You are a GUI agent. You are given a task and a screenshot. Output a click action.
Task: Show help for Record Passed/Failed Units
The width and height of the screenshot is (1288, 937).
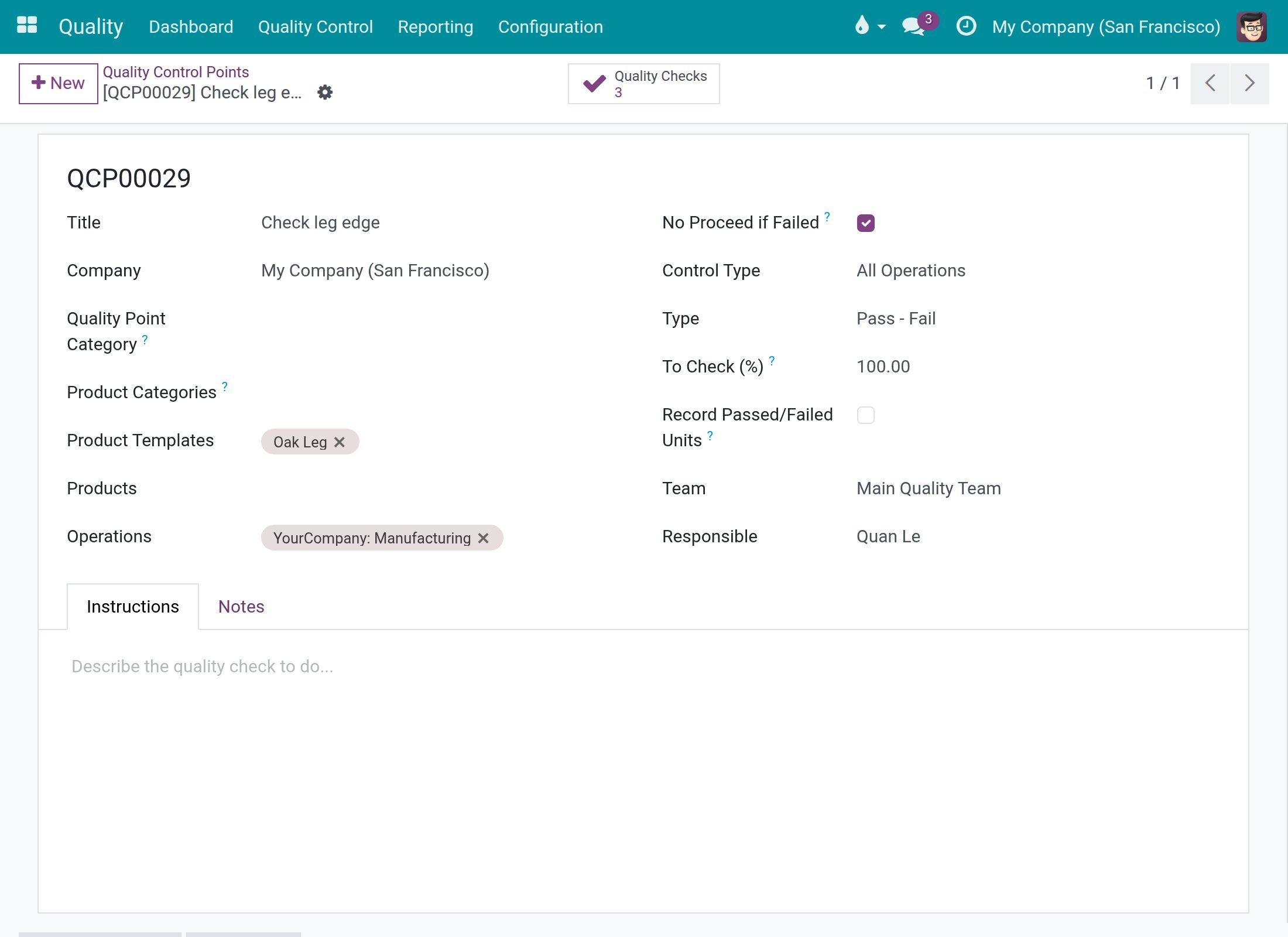[710, 435]
